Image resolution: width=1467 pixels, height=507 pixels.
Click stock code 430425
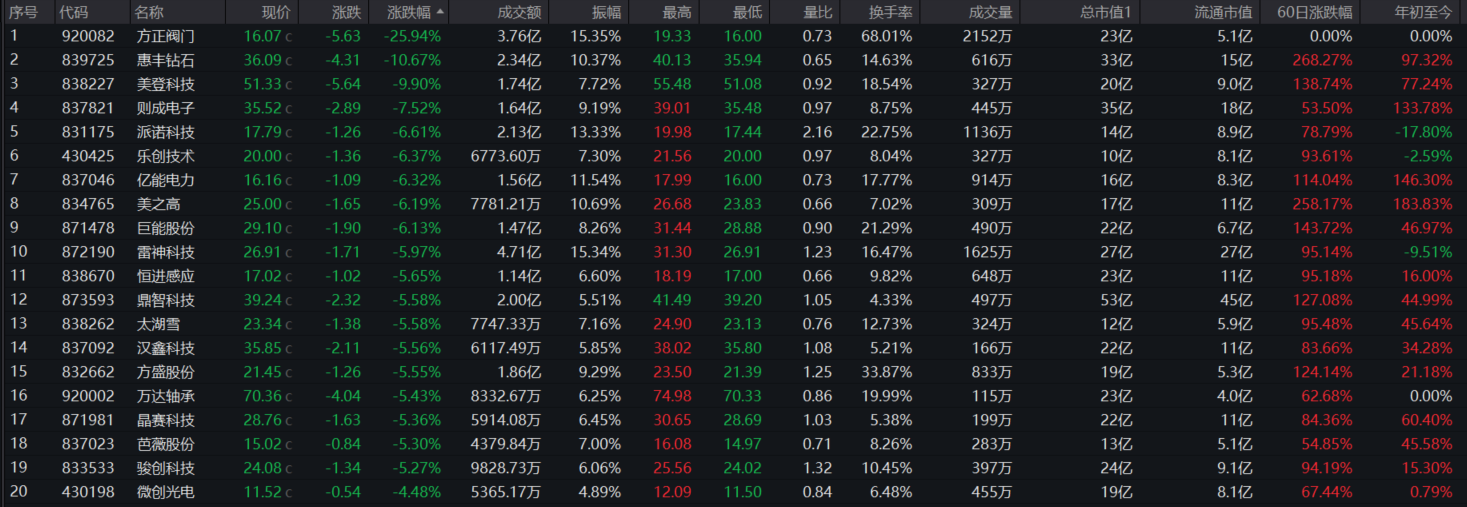tap(88, 156)
